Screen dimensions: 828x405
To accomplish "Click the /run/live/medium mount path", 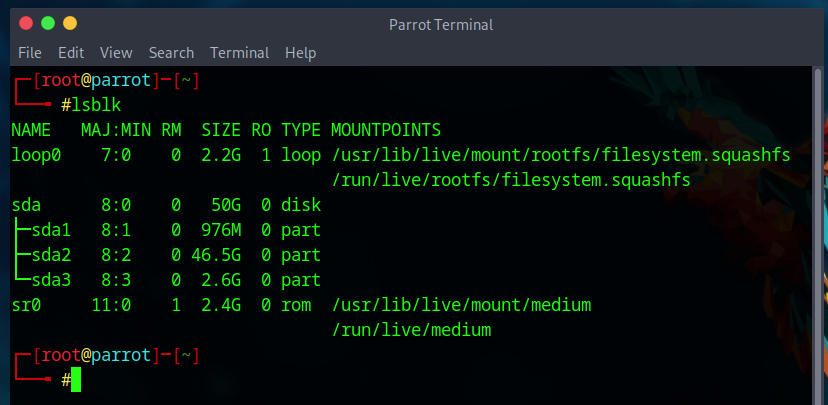I will pyautogui.click(x=411, y=330).
